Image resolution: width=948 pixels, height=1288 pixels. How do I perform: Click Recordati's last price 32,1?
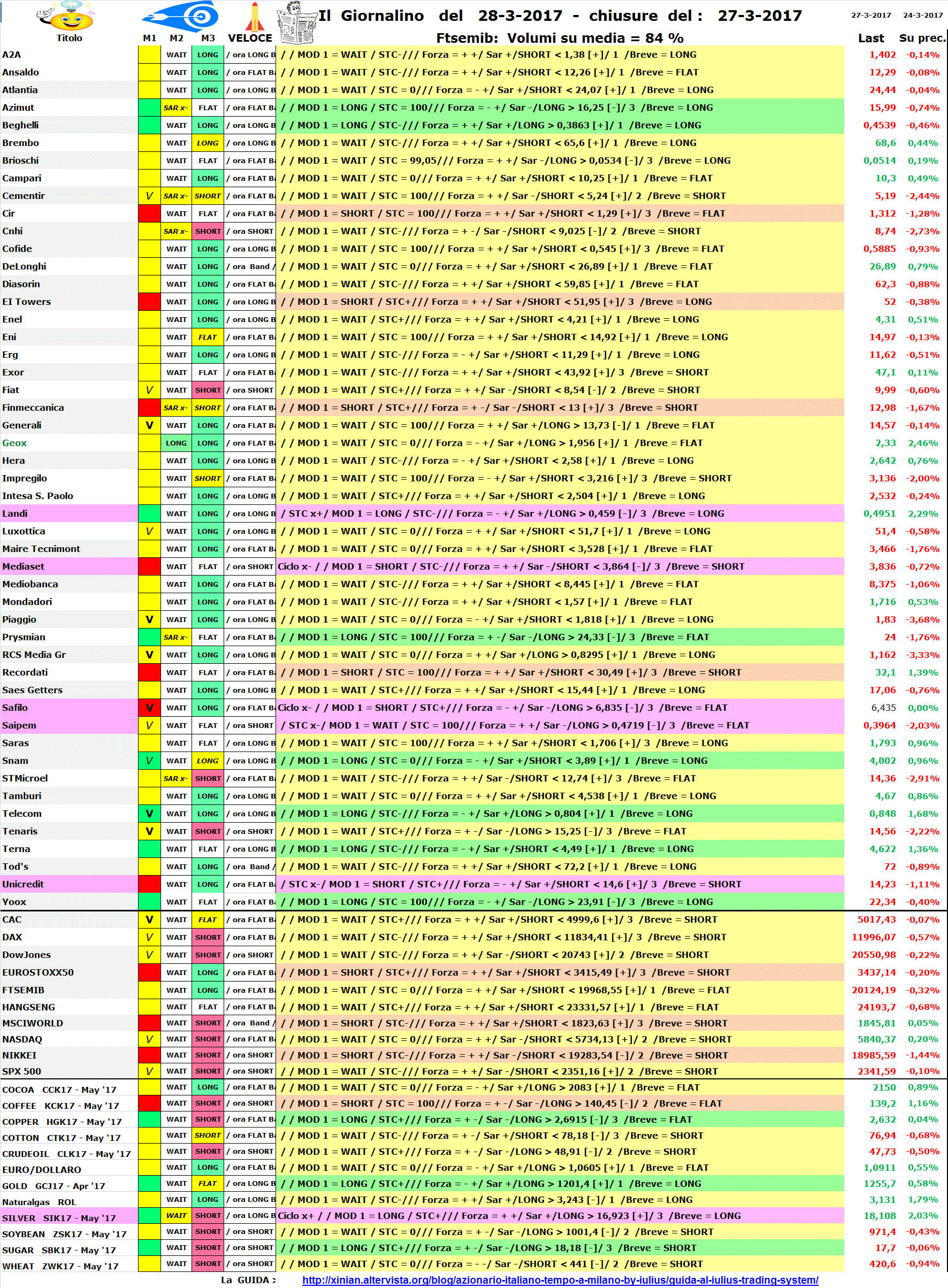(885, 672)
